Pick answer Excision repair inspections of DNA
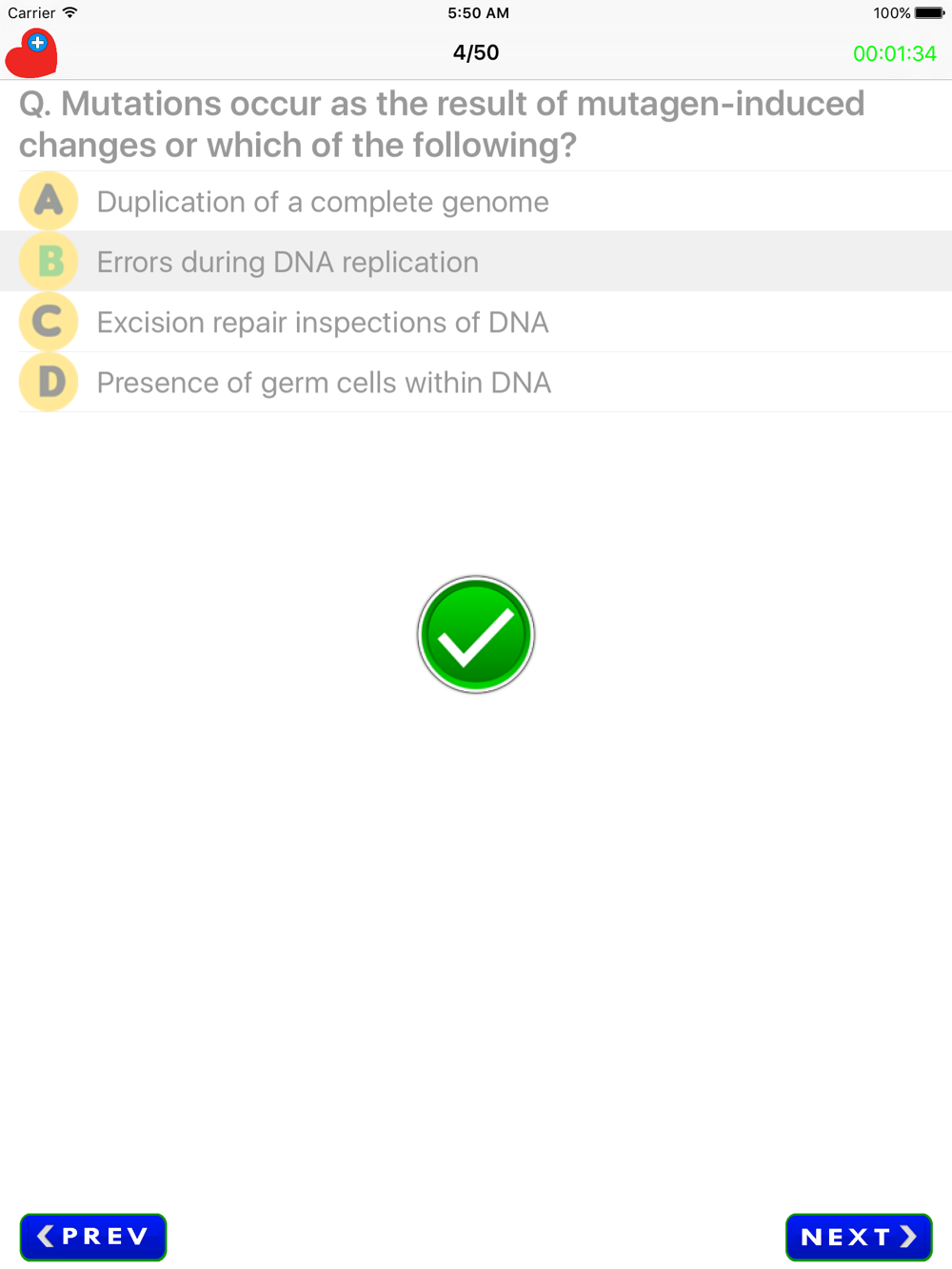Screen dimensions: 952x1269 click(x=323, y=322)
